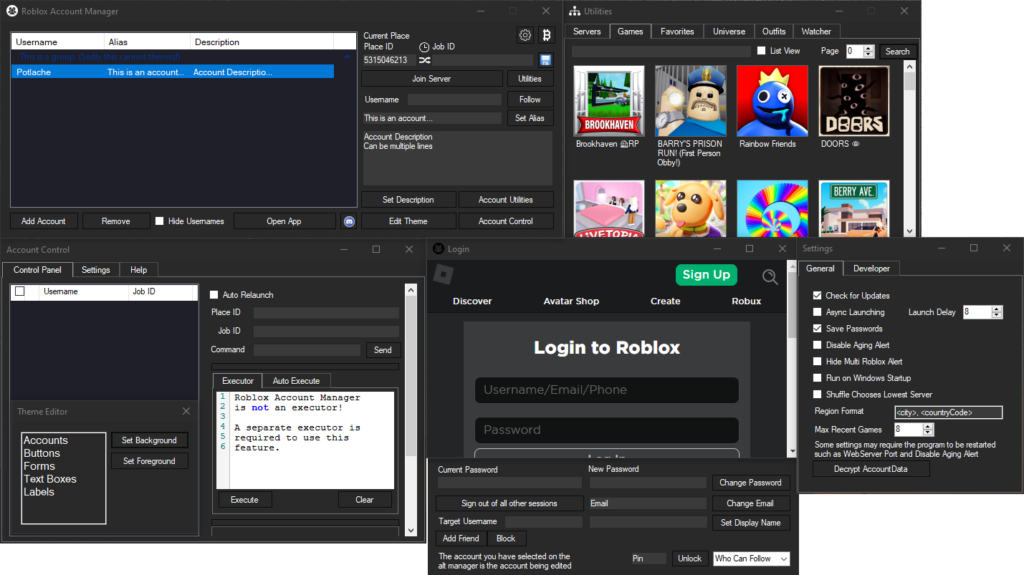Screen dimensions: 1024x575
Task: Click the Username/Email/Phone field
Action: tap(607, 390)
